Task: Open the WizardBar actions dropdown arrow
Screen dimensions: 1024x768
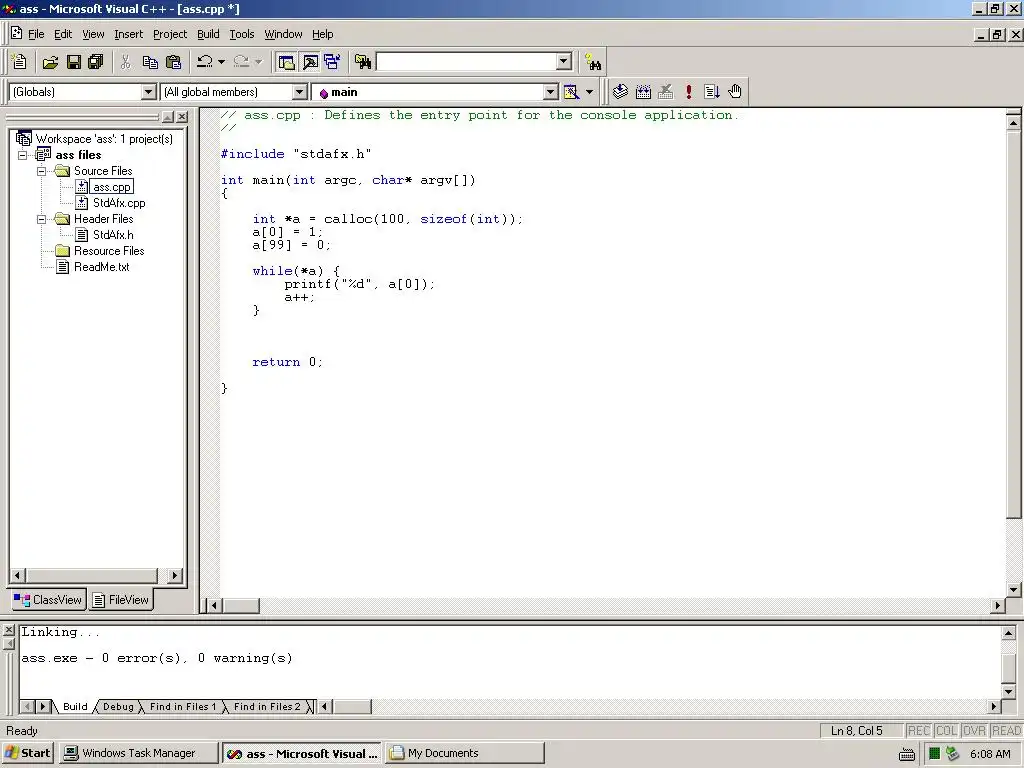Action: [x=589, y=92]
